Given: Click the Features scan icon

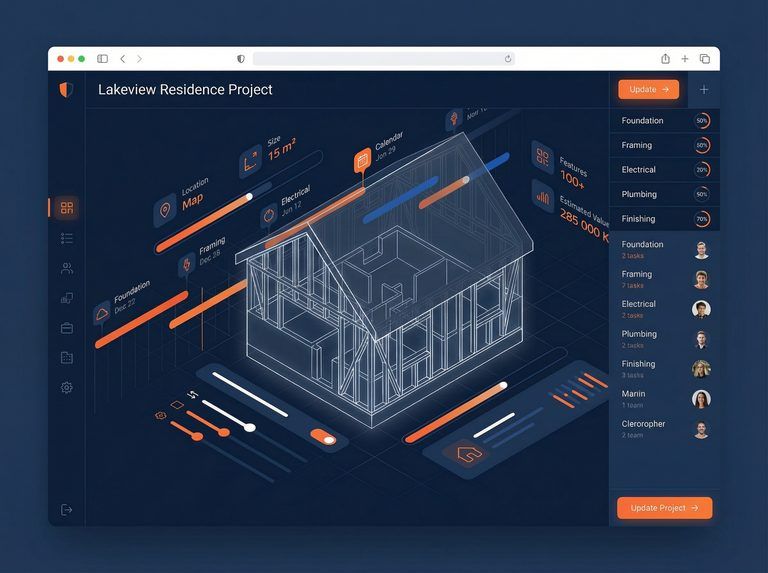Looking at the screenshot, I should [x=543, y=156].
